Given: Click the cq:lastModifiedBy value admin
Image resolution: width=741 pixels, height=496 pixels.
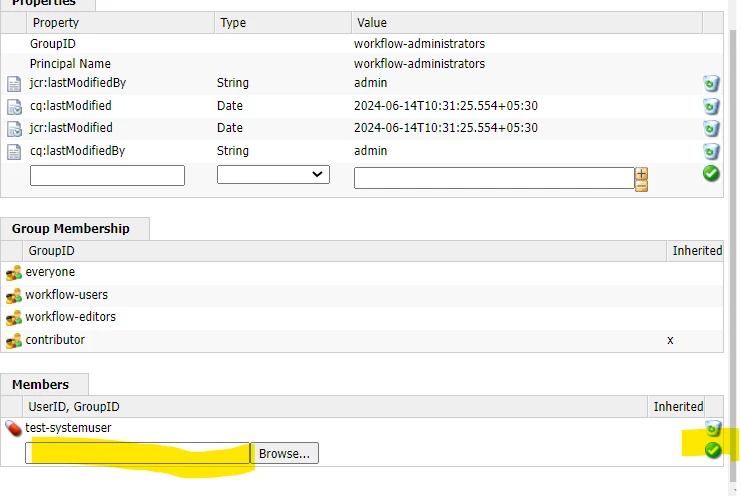Looking at the screenshot, I should (x=370, y=151).
